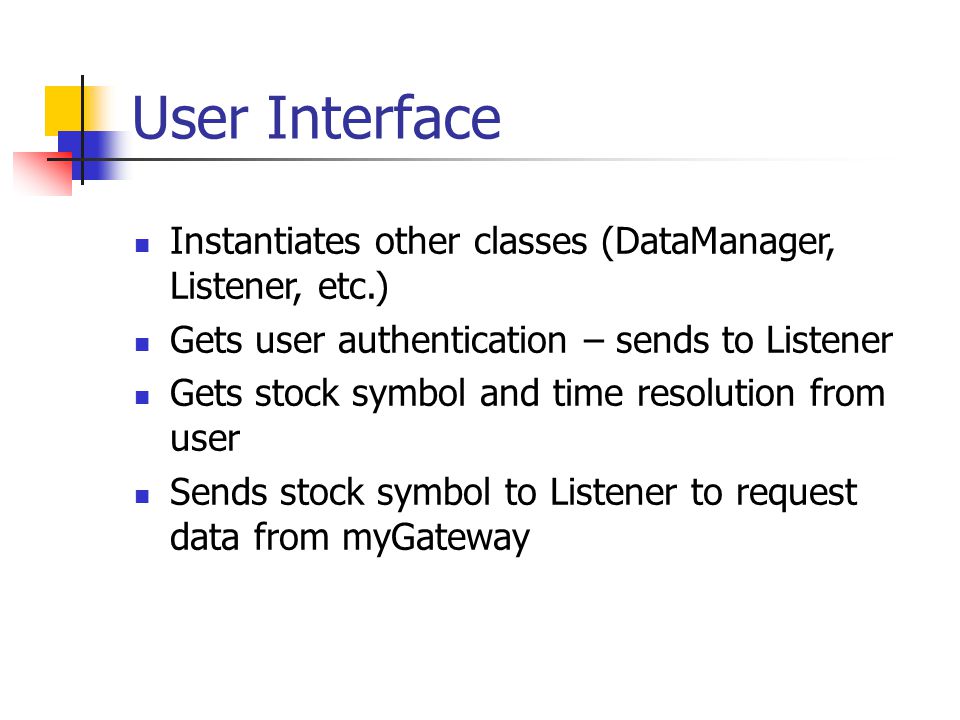
Task: Click the bullet marker before "Gets user authentication"
Action: tap(142, 344)
